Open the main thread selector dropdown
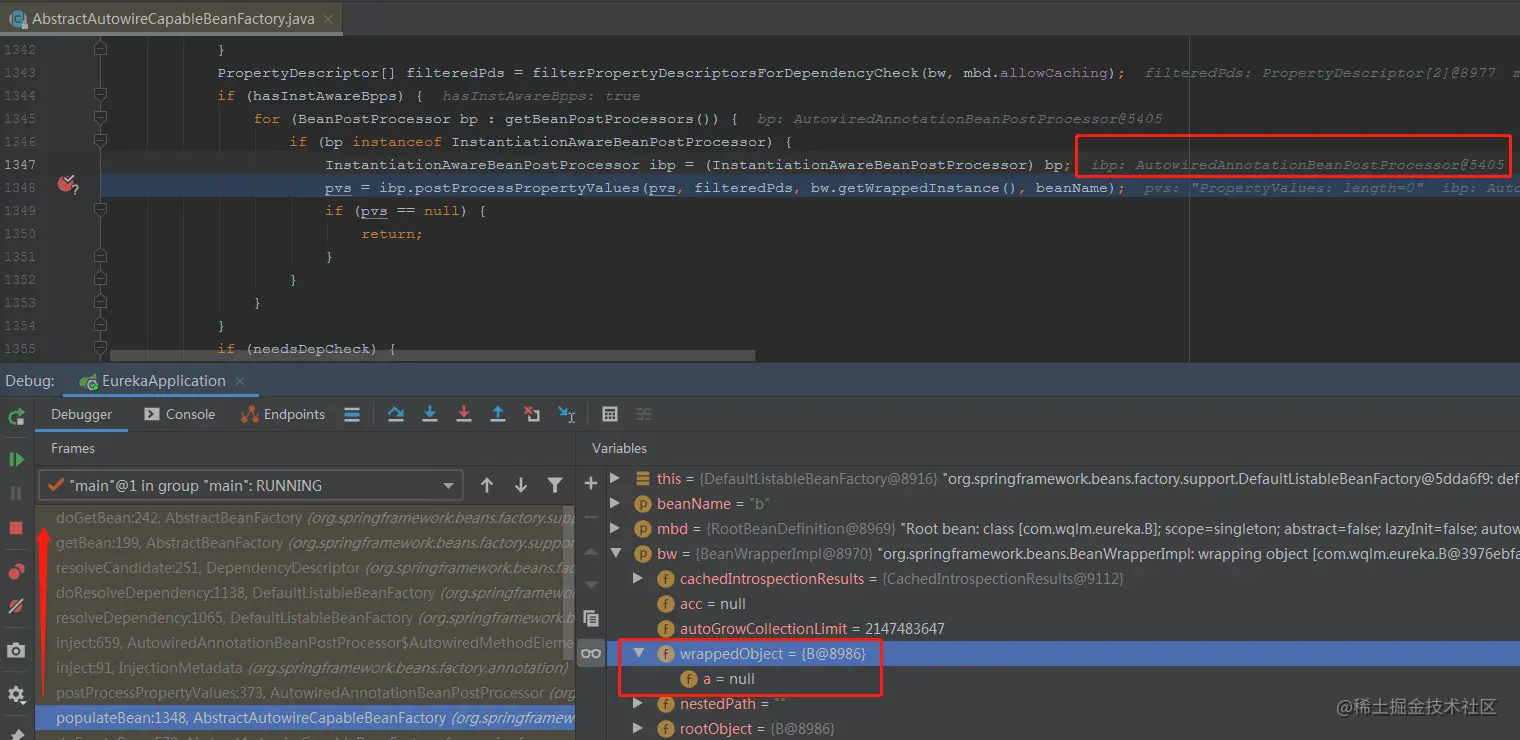This screenshot has height=740, width=1520. point(250,485)
